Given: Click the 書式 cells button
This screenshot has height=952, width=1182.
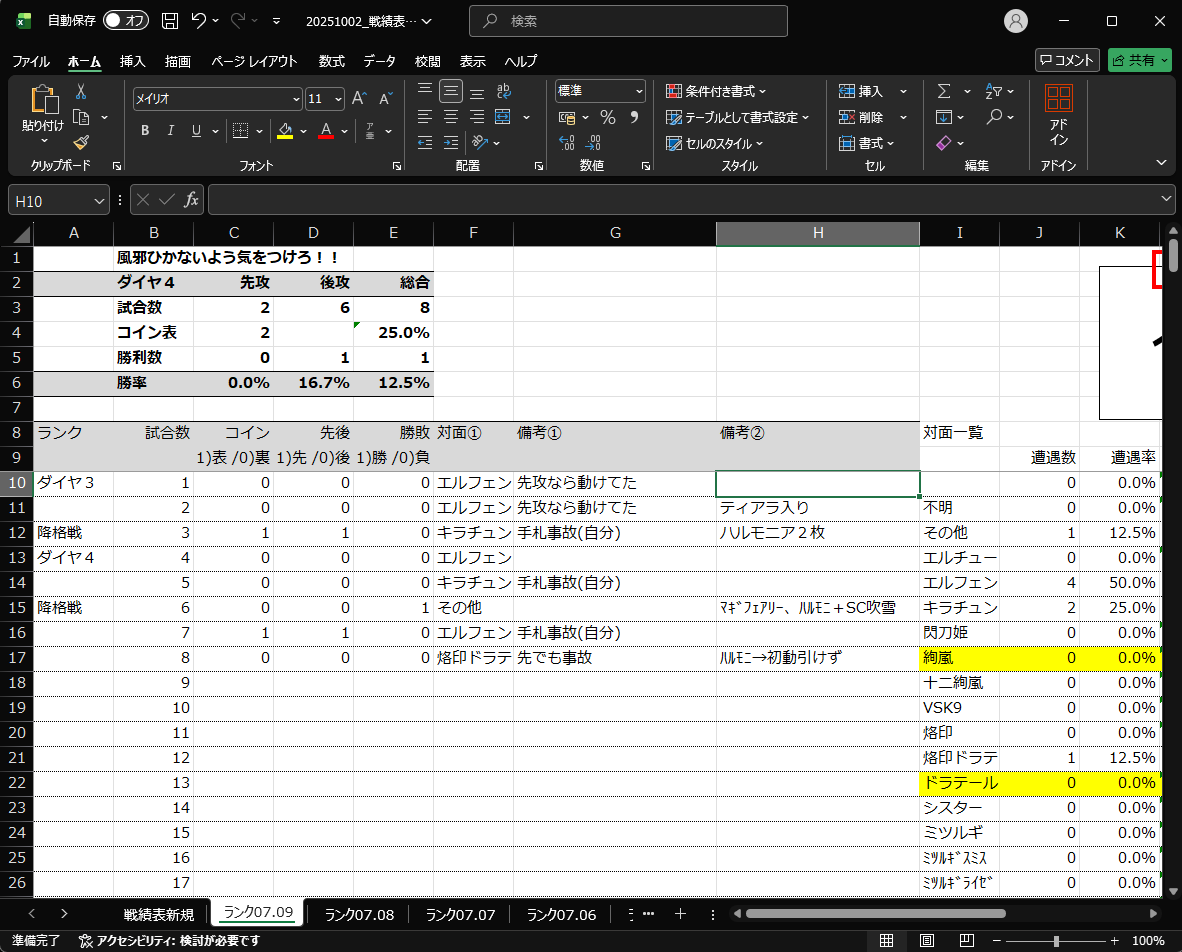Looking at the screenshot, I should (x=867, y=142).
